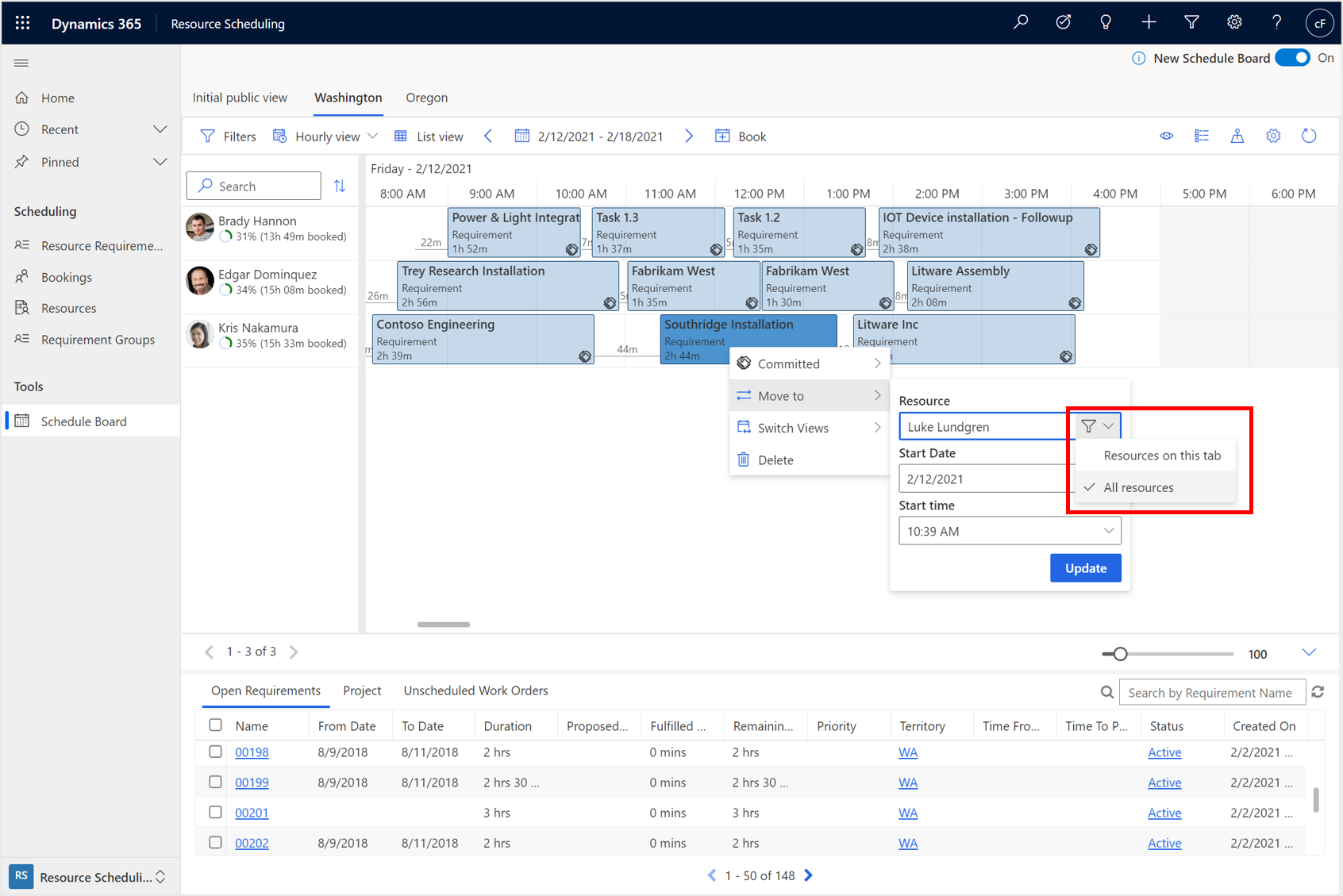Open the Filters panel
The width and height of the screenshot is (1343, 896).
coord(229,136)
